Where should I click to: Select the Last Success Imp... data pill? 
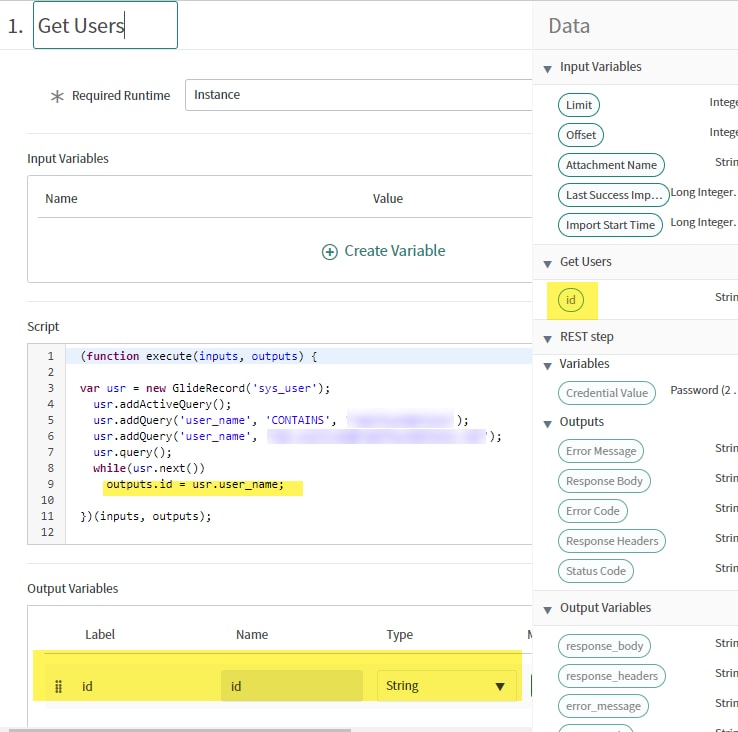click(x=613, y=195)
